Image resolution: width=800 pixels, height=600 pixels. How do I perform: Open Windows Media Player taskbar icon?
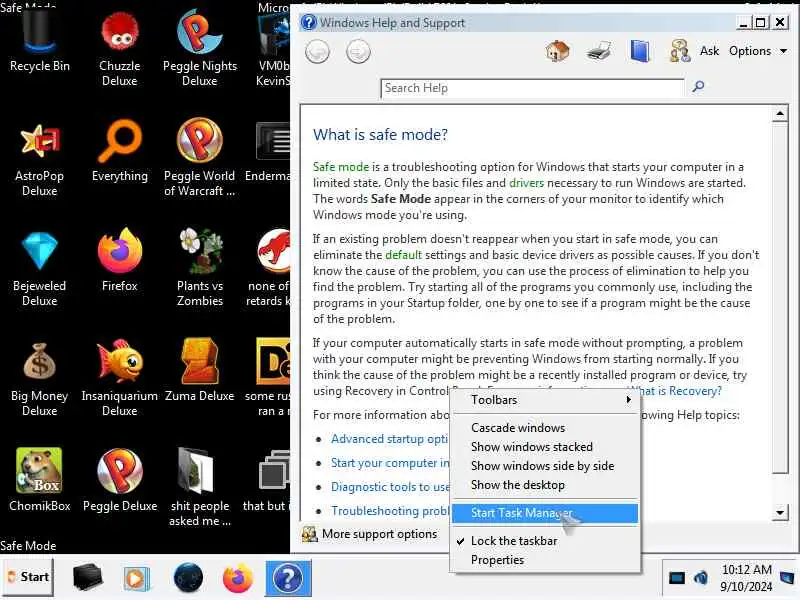coord(136,579)
